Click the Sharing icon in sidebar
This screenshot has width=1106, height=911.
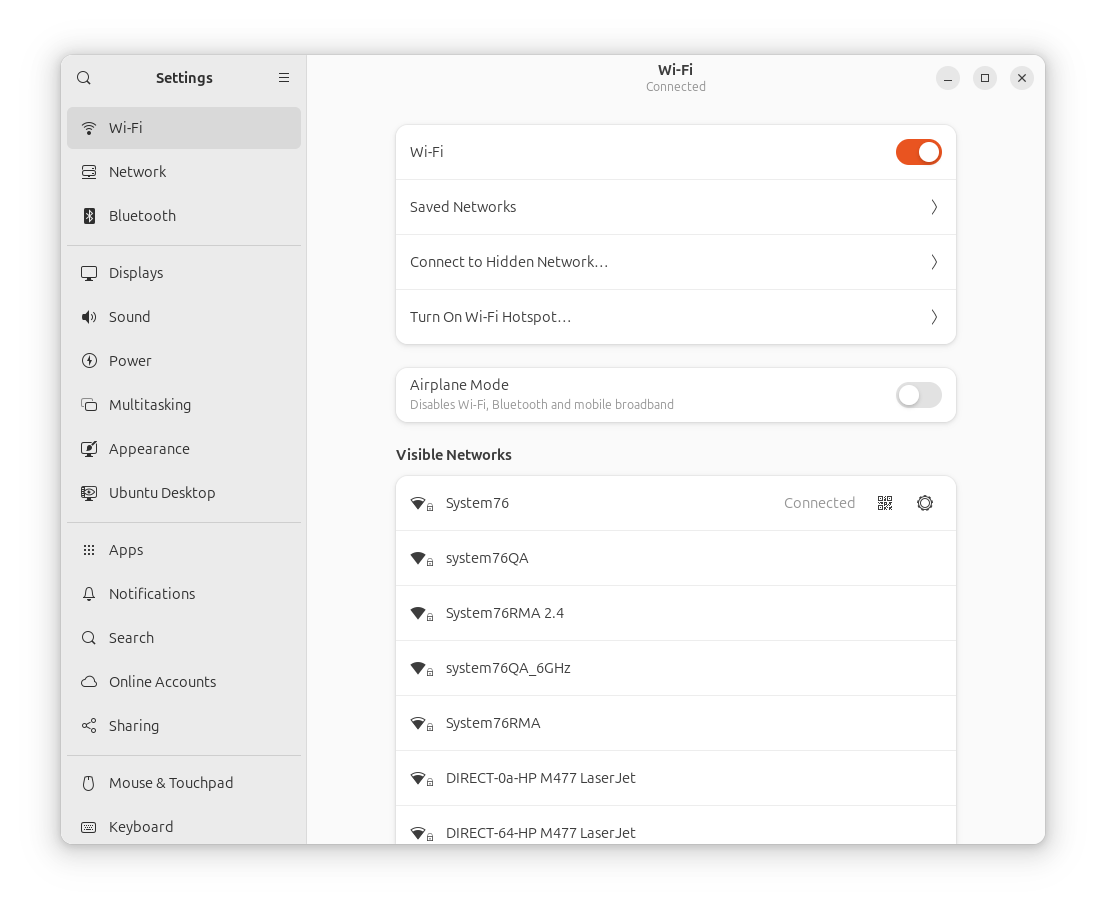(89, 726)
